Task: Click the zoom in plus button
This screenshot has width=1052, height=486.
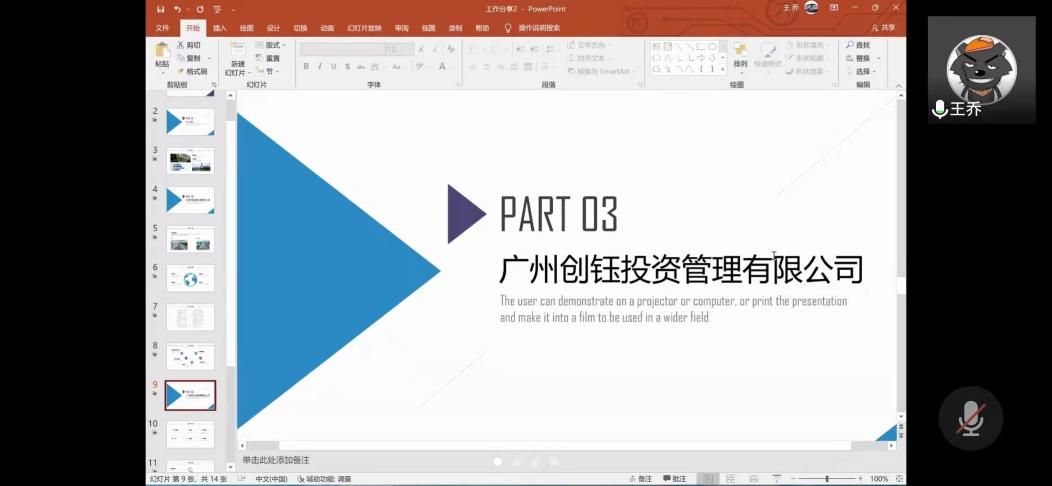Action: (860, 479)
